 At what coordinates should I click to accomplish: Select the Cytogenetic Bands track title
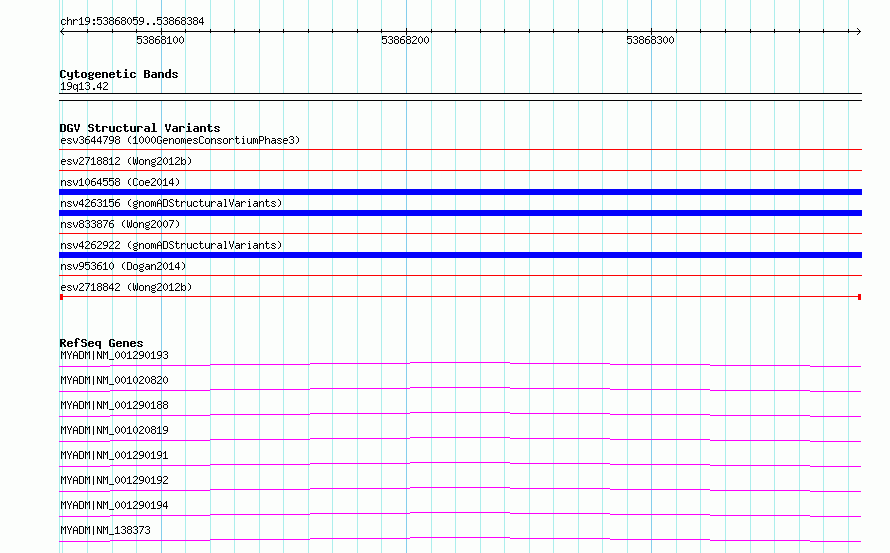(x=119, y=74)
